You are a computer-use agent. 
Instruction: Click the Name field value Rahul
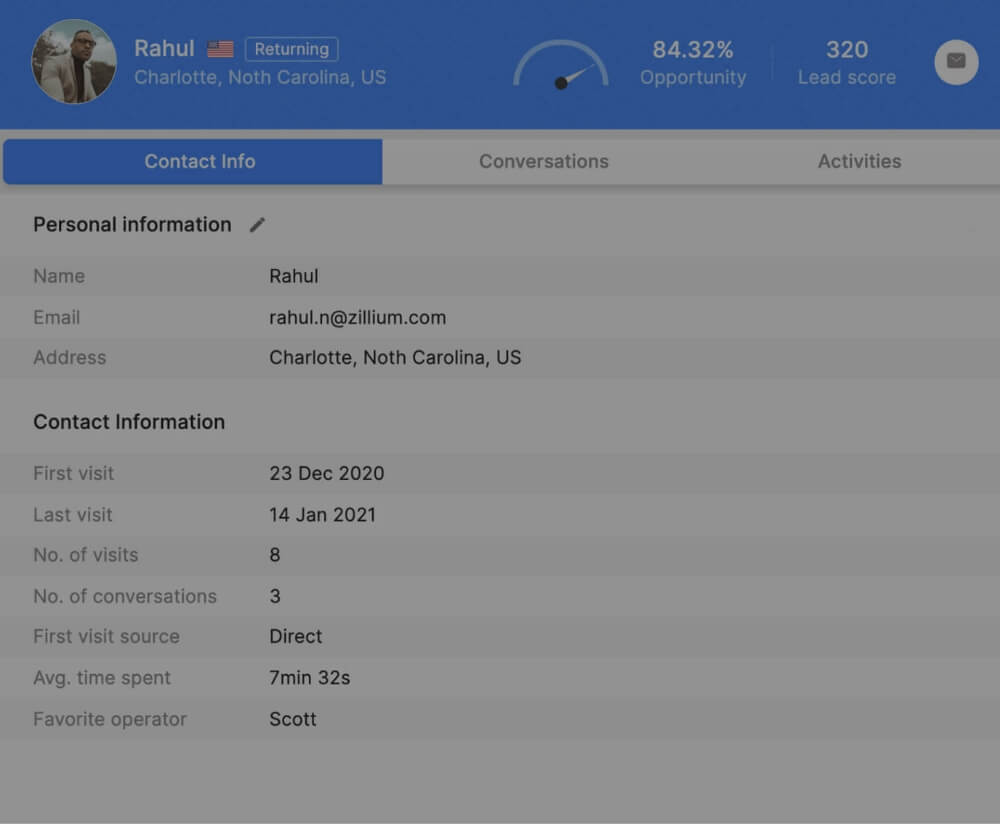(293, 276)
